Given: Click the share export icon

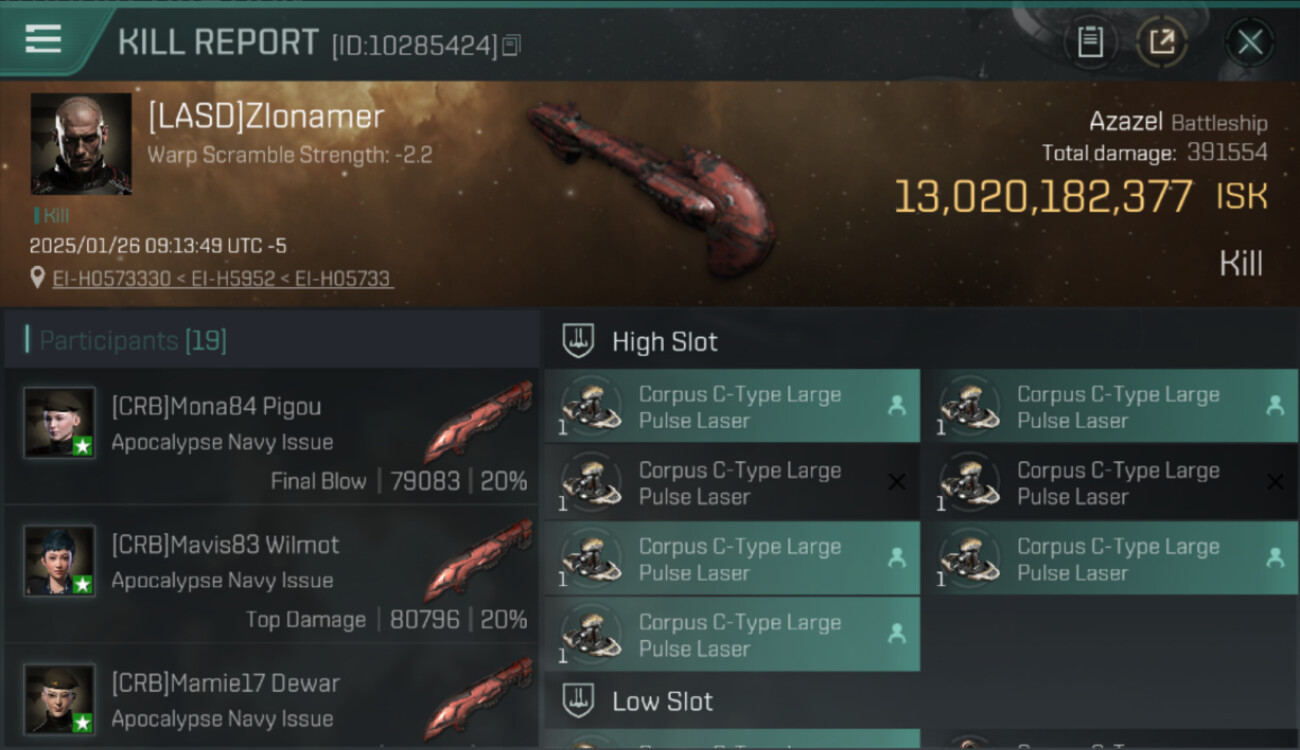Looking at the screenshot, I should (1162, 42).
